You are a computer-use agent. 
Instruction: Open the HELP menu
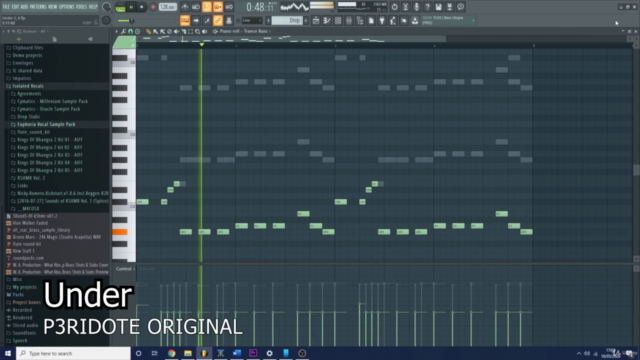click(93, 7)
